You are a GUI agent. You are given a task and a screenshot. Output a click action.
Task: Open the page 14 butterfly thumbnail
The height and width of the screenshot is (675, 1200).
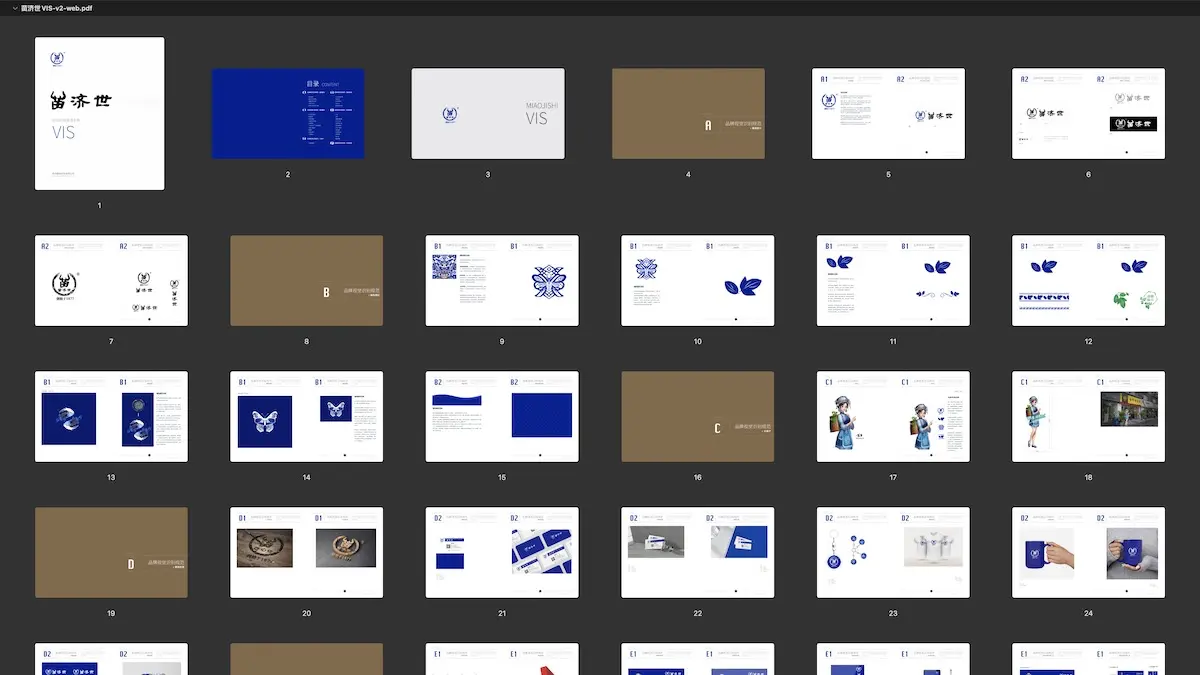pos(306,416)
